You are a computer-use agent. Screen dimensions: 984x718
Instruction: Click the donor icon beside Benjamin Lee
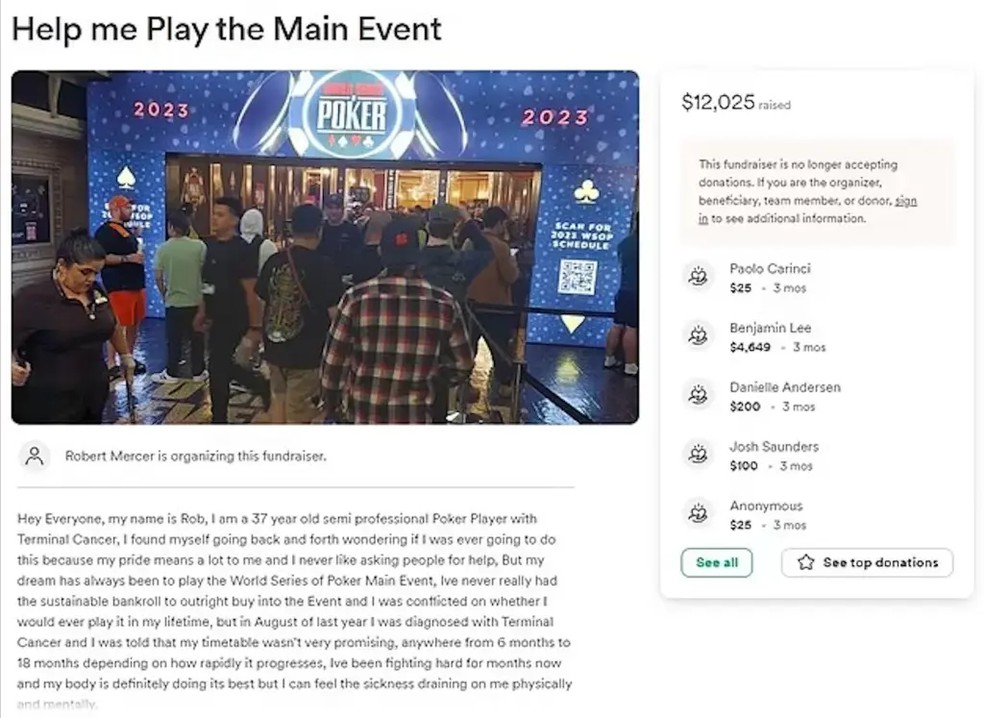[699, 336]
